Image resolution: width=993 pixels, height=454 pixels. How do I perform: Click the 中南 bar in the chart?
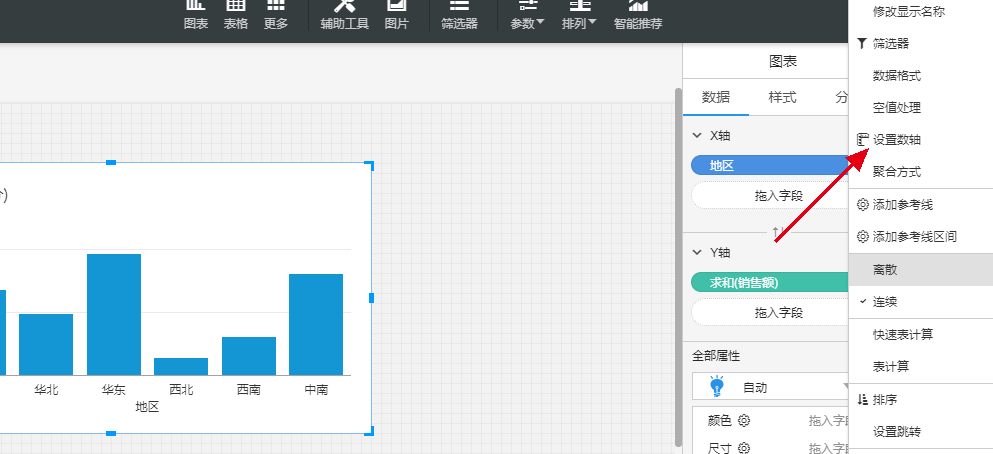click(x=316, y=325)
